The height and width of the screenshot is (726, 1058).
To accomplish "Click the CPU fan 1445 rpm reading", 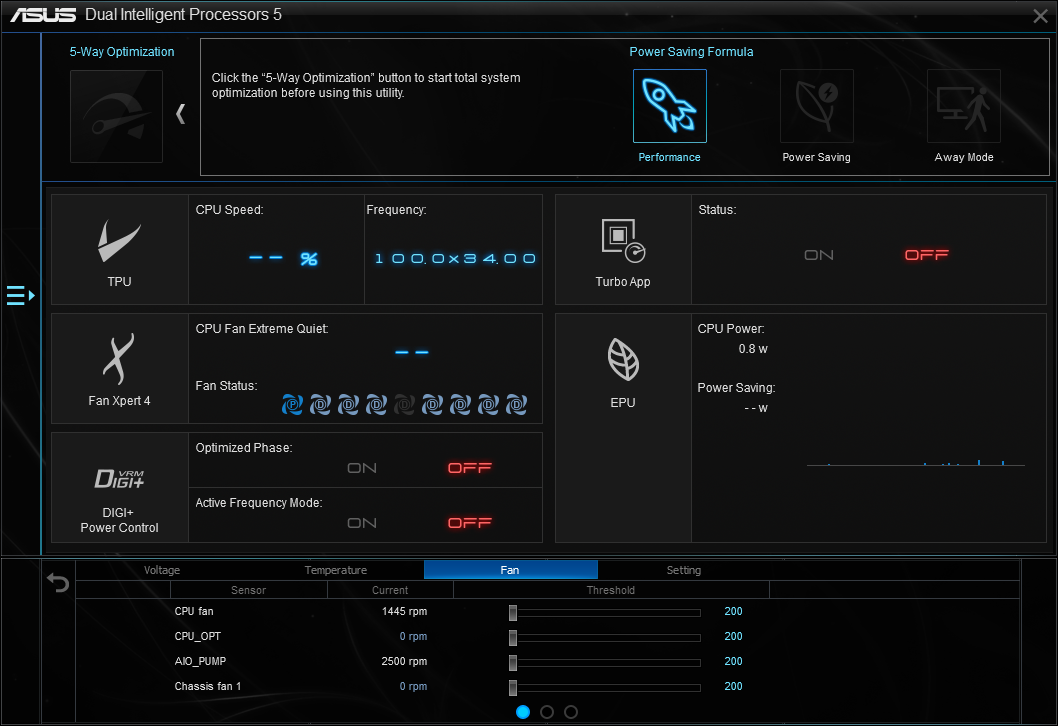I will (x=404, y=611).
